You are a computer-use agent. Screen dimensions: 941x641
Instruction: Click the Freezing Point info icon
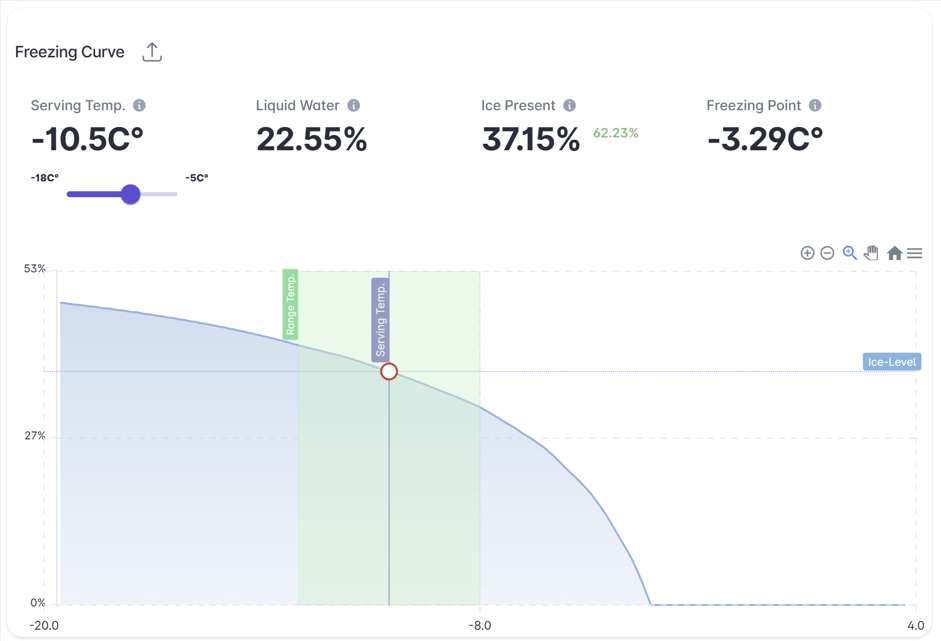point(815,105)
